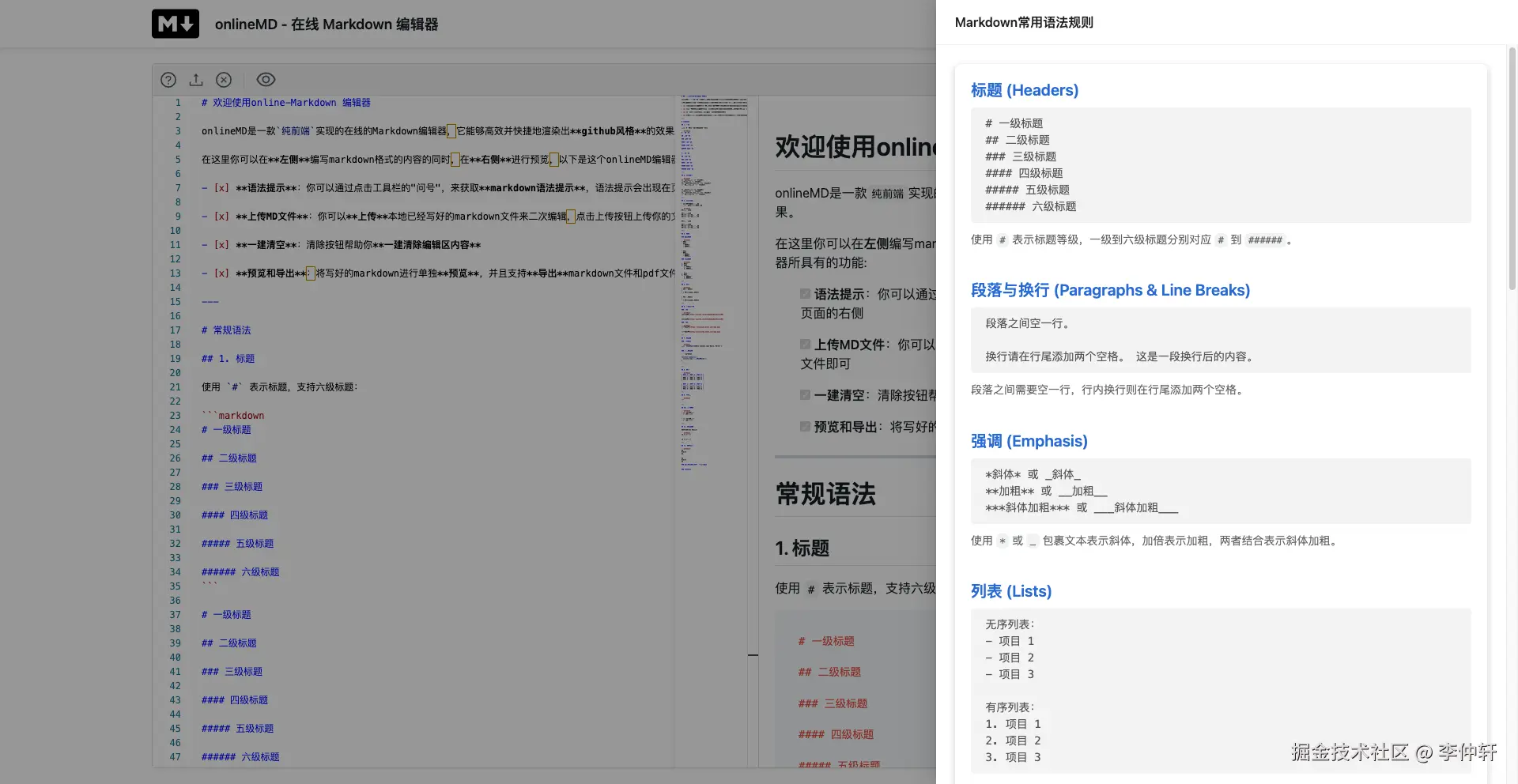Toggle the 一建清空 checkbox in the preview
The height and width of the screenshot is (784, 1518).
(x=805, y=395)
